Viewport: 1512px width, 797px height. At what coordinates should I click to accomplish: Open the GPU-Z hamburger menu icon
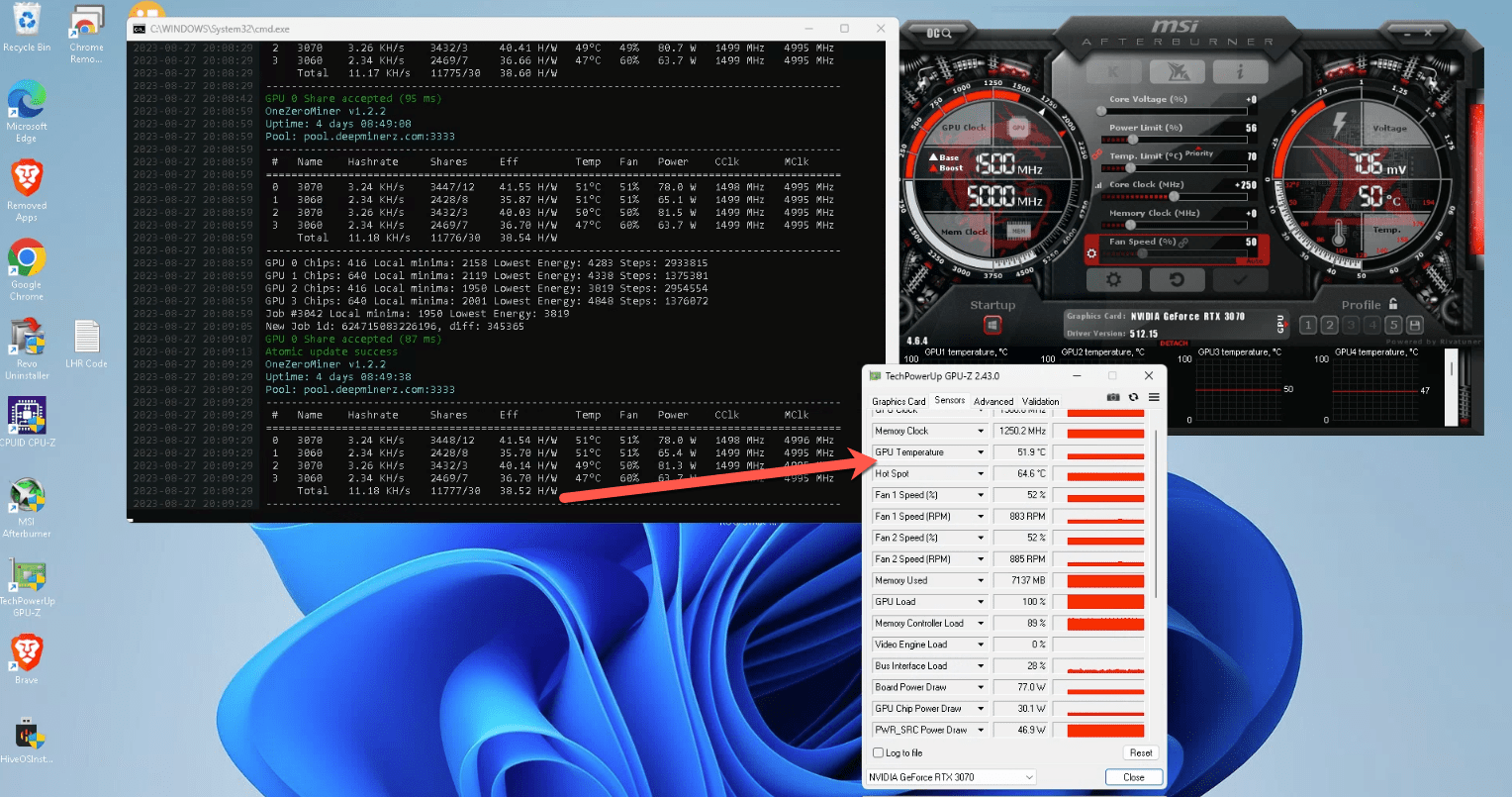1152,397
